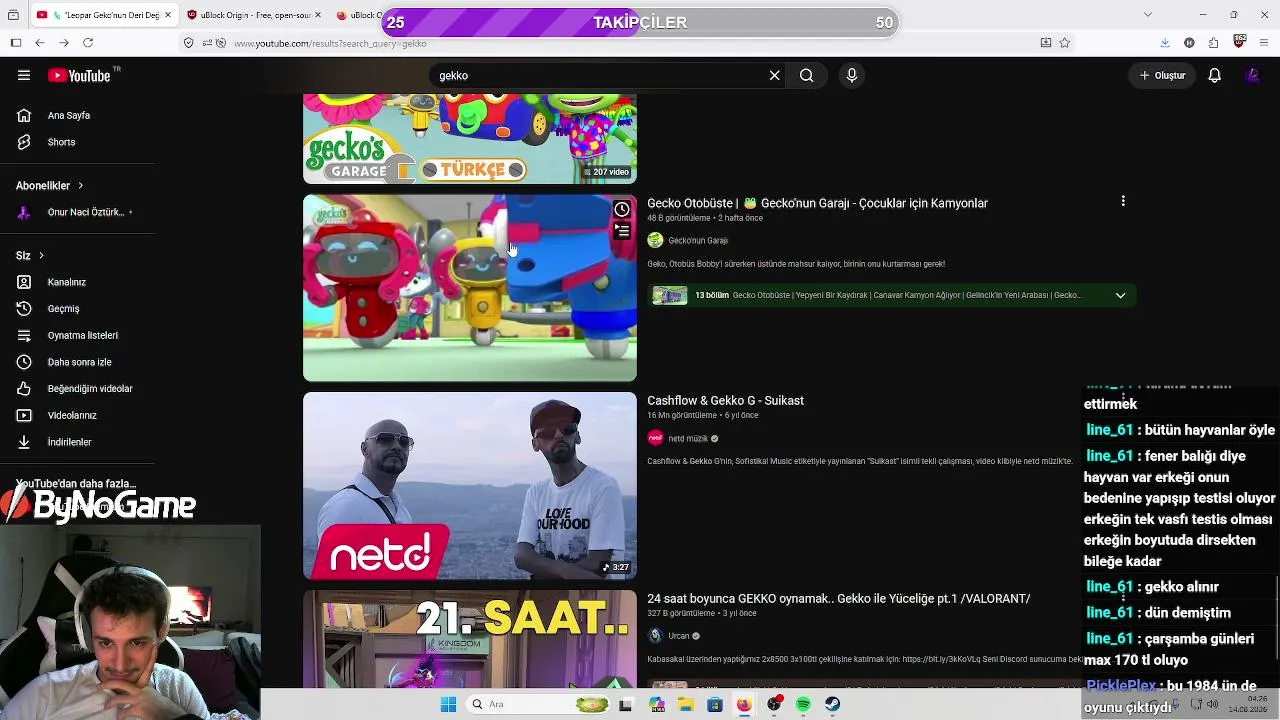1280x720 pixels.
Task: Open the 13 bölüm chapter thumbnail
Action: [x=670, y=296]
